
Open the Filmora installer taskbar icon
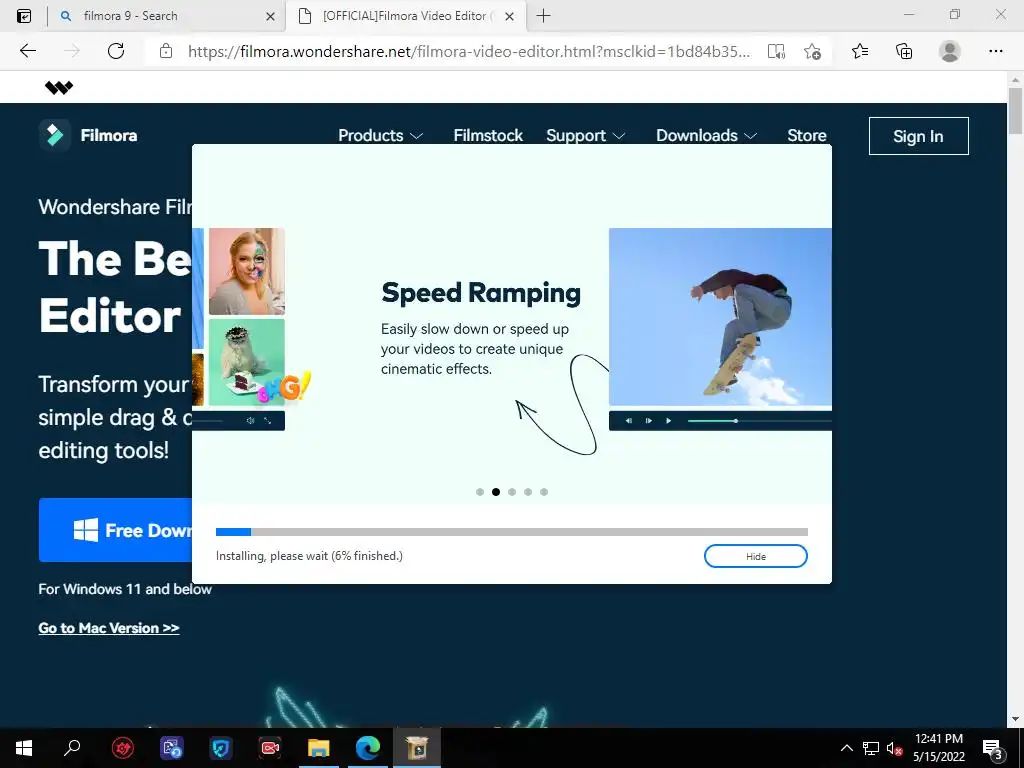click(x=417, y=748)
